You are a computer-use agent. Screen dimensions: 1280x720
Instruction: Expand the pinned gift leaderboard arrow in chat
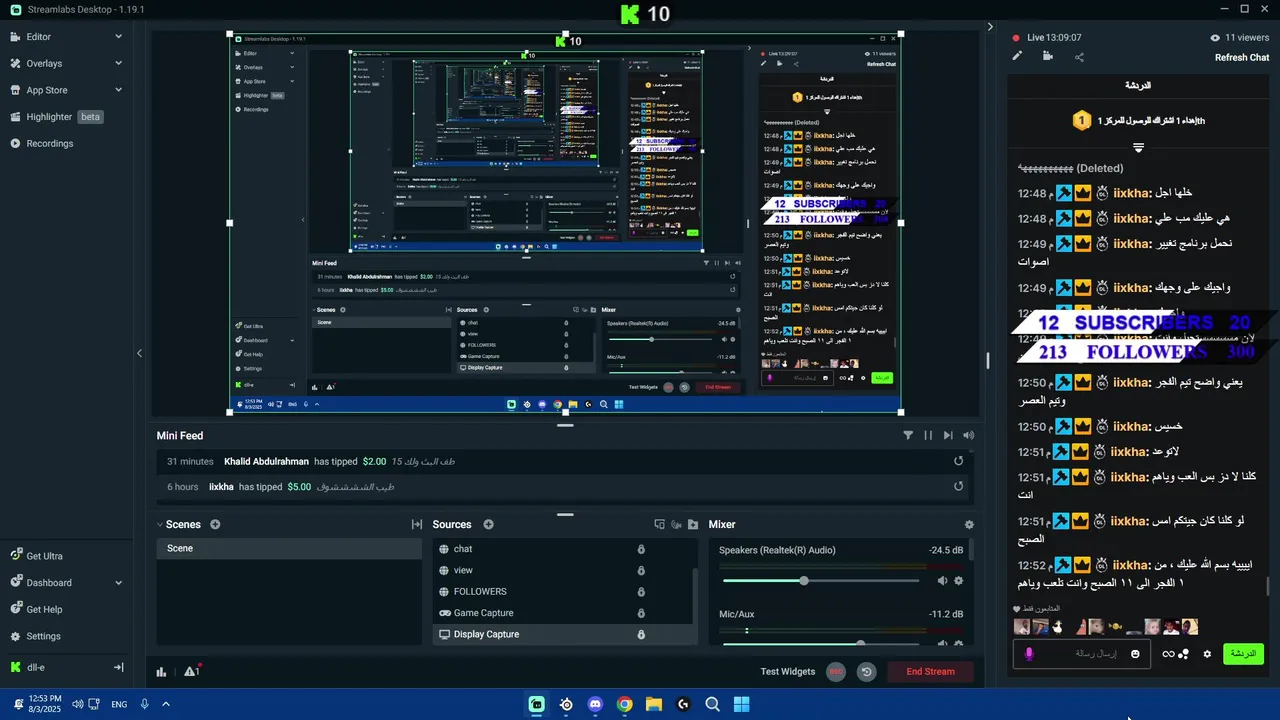(1138, 148)
